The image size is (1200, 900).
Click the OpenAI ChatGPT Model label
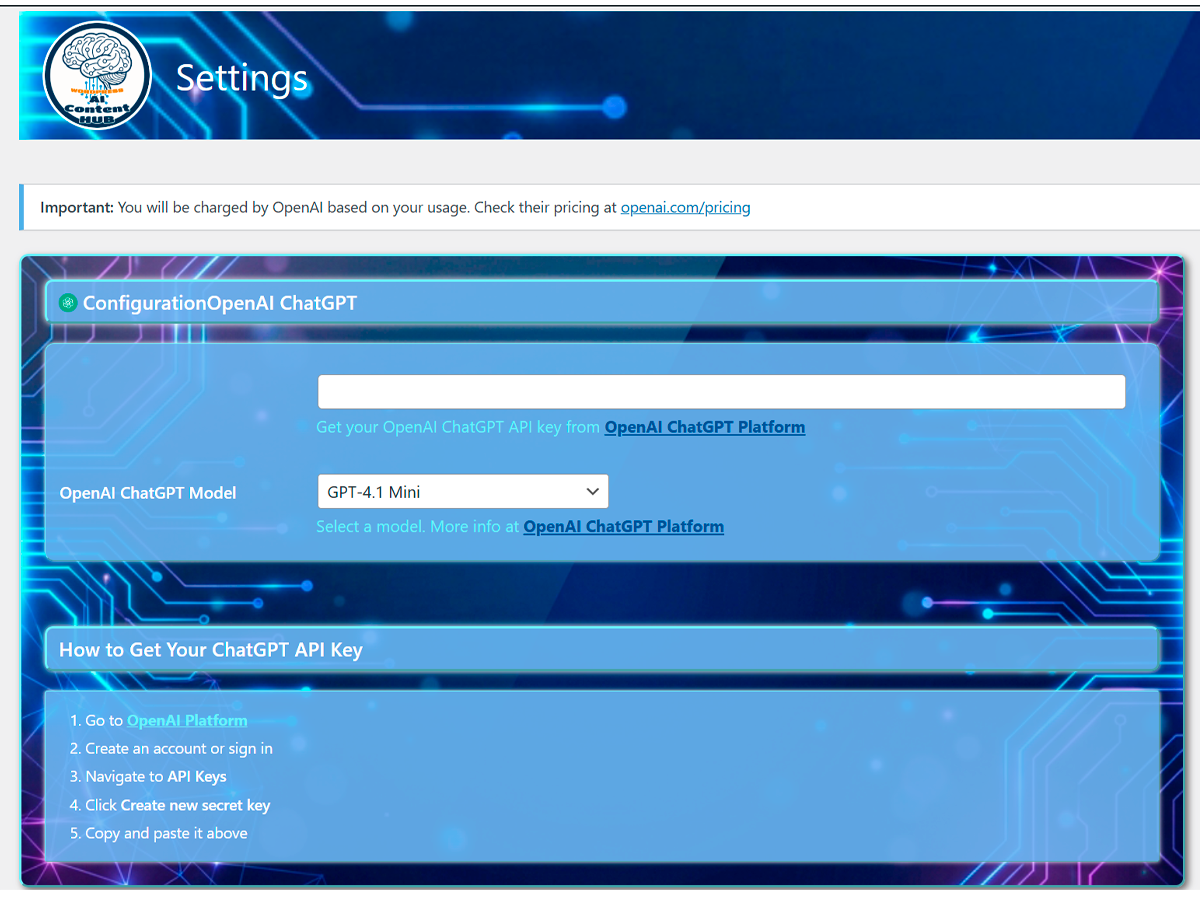[148, 493]
